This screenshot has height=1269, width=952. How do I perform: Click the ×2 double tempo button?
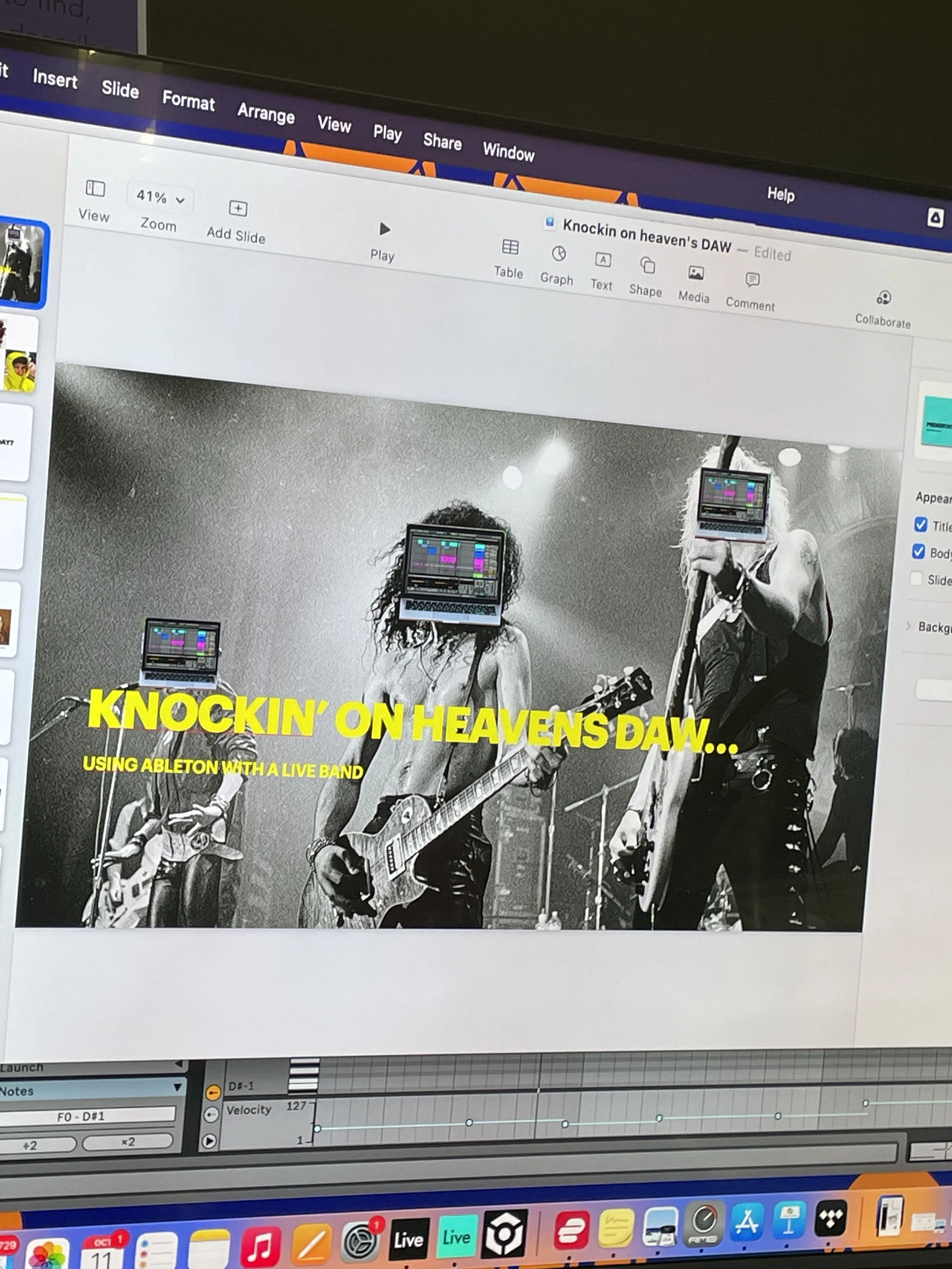[128, 1141]
